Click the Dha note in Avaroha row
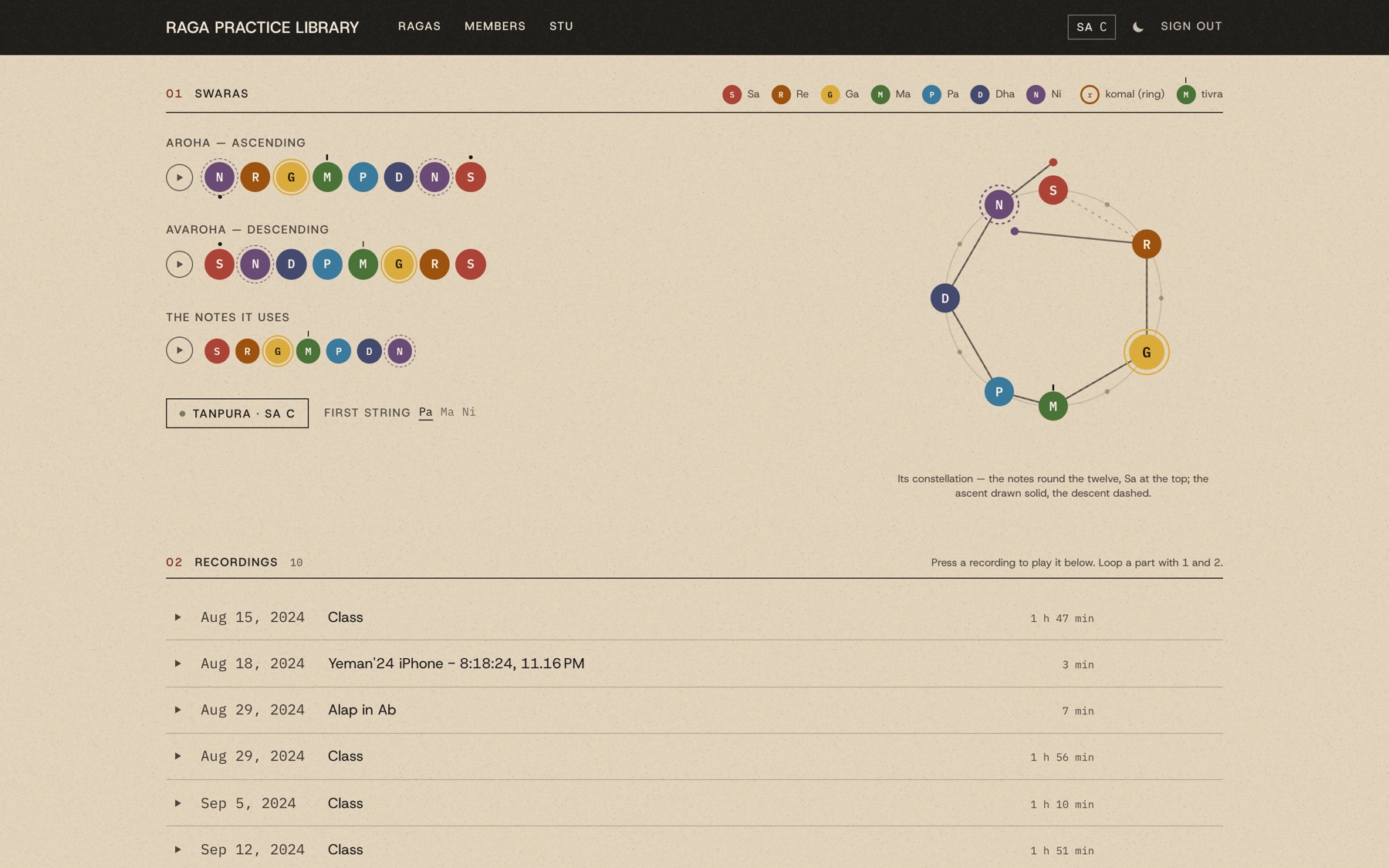Screen dimensions: 1389x868 pyautogui.click(x=291, y=265)
